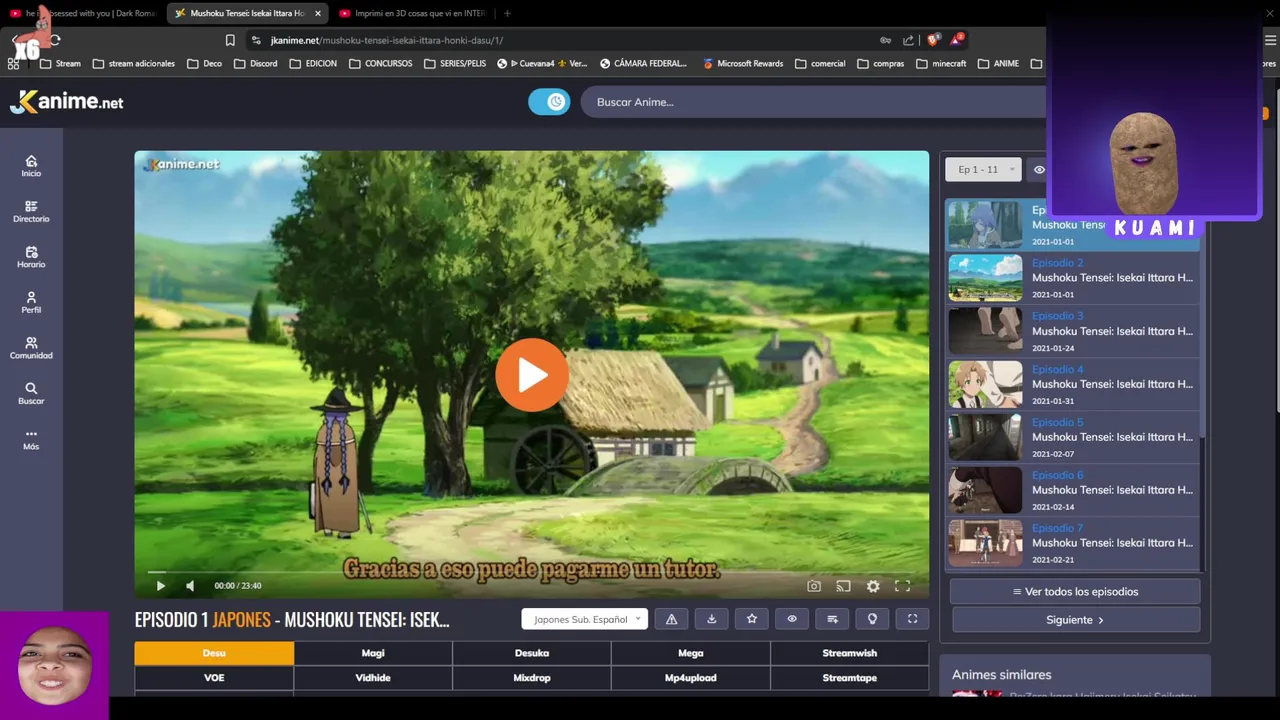Switch to the Vidhide server
Screen dimensions: 1280x720
pyautogui.click(x=373, y=678)
